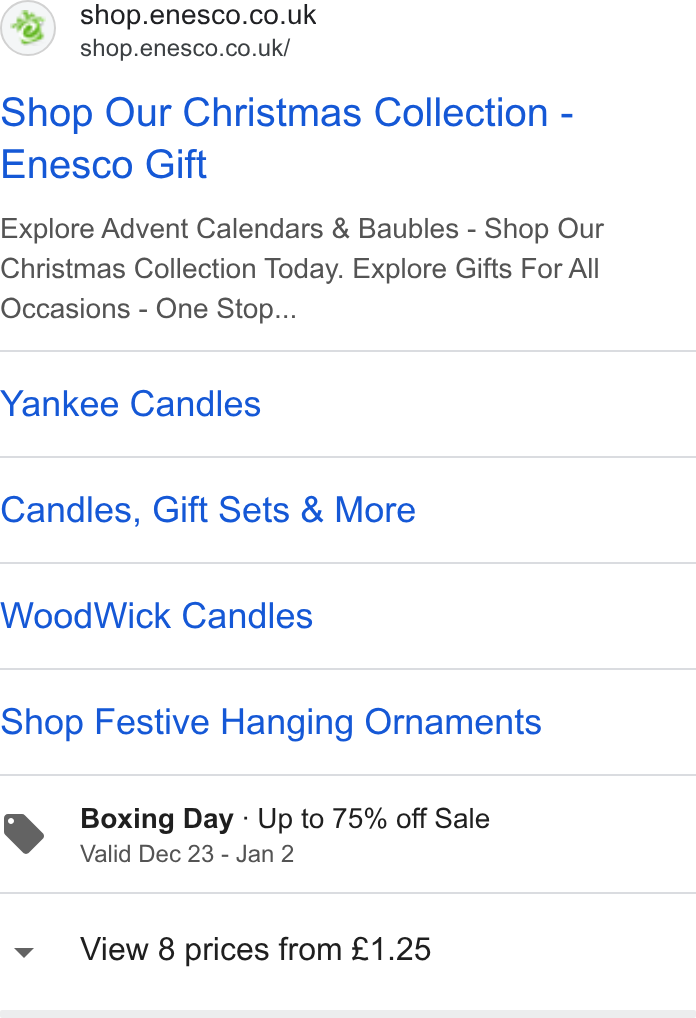Click the Explore Advent Calendars & Baubles description line

tap(302, 229)
